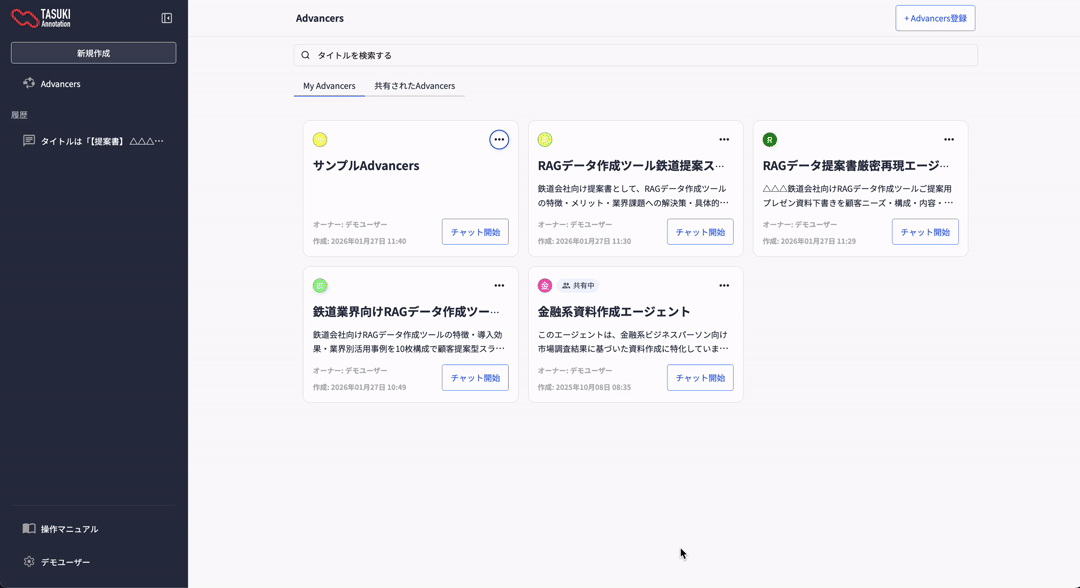Open Advancers in the sidebar

60,84
